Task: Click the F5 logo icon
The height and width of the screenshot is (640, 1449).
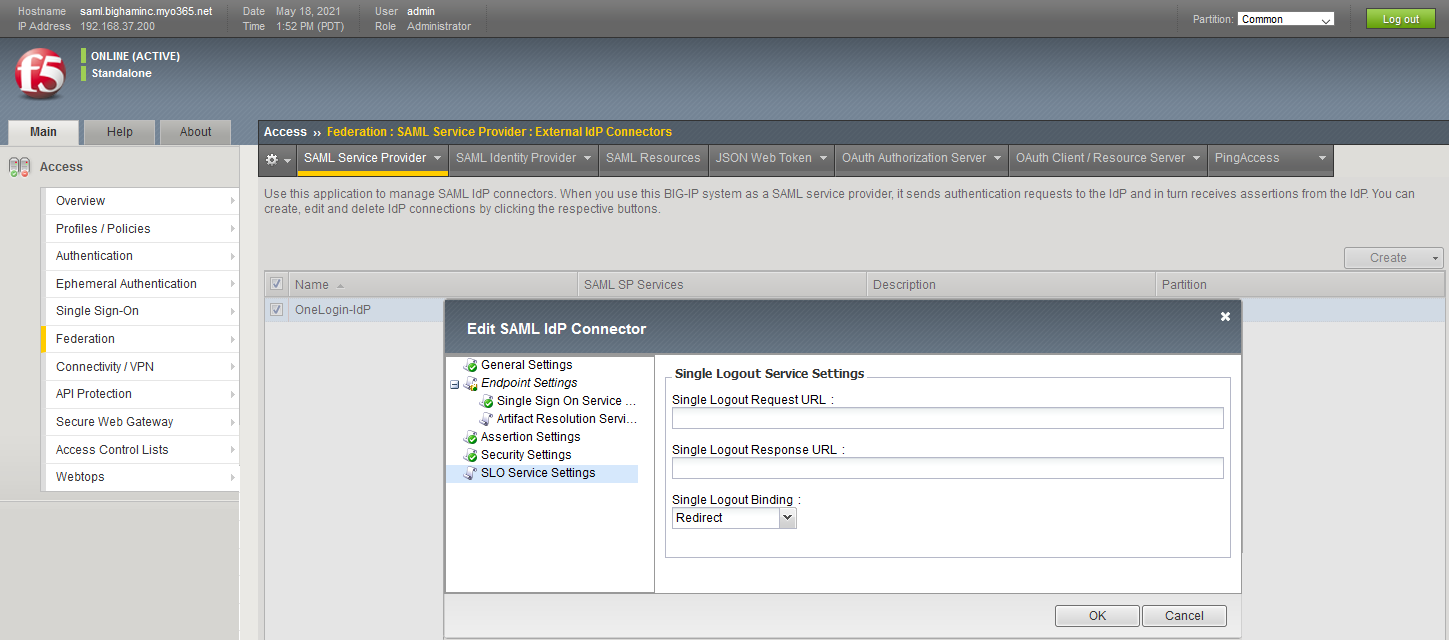Action: point(40,73)
